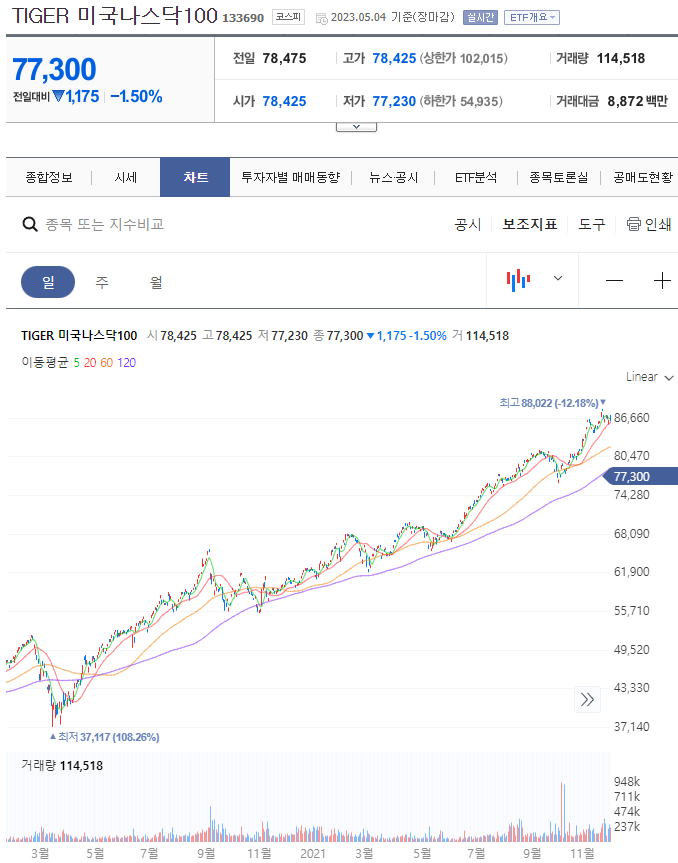Image resolution: width=678 pixels, height=863 pixels.
Task: Click the 948k volume axis label
Action: tap(627, 782)
